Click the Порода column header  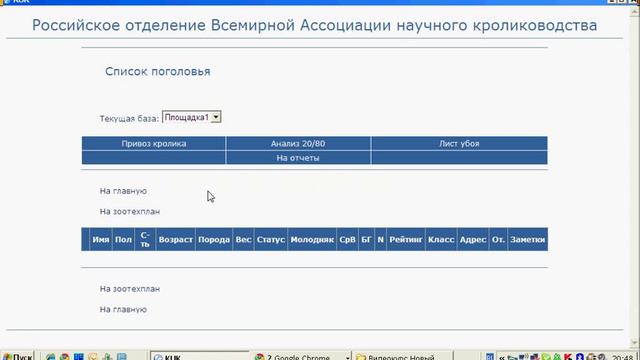(214, 240)
